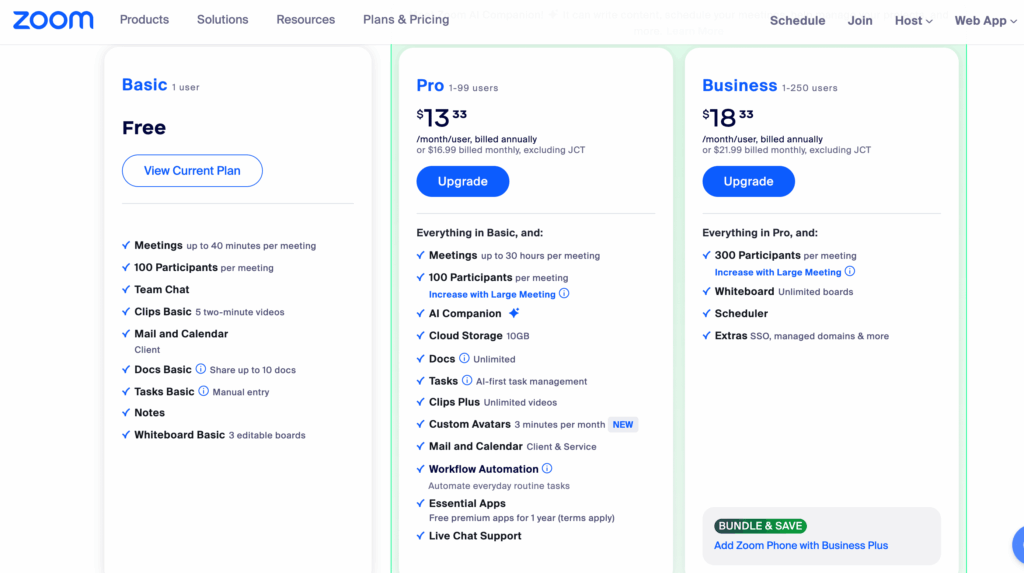The height and width of the screenshot is (573, 1024).
Task: Open the Solutions navigation menu
Action: pos(222,19)
